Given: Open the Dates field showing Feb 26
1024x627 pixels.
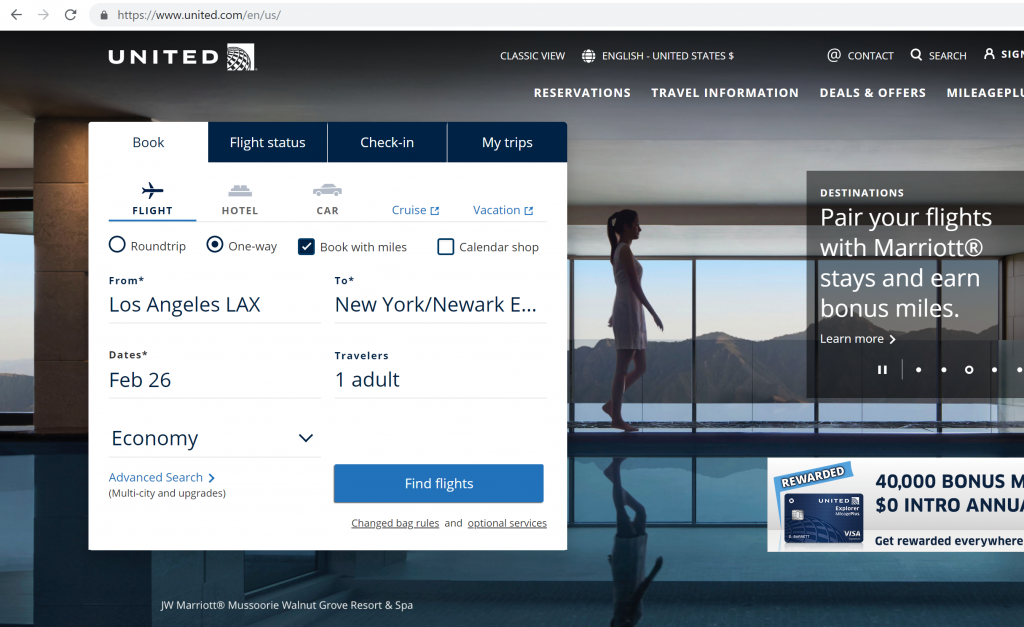Looking at the screenshot, I should 215,379.
